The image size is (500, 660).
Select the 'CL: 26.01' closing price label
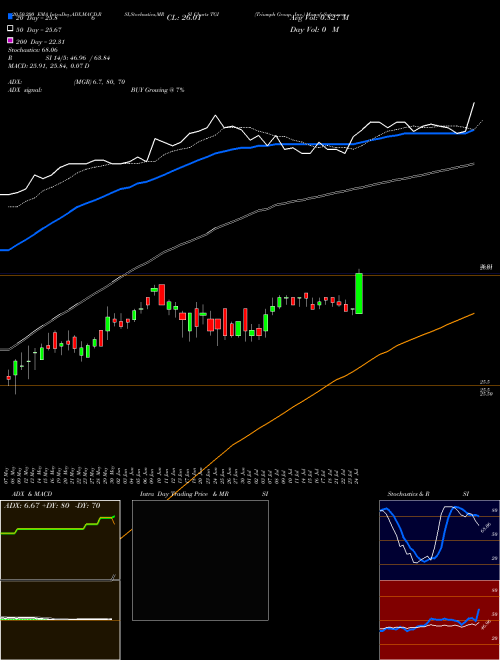[184, 18]
